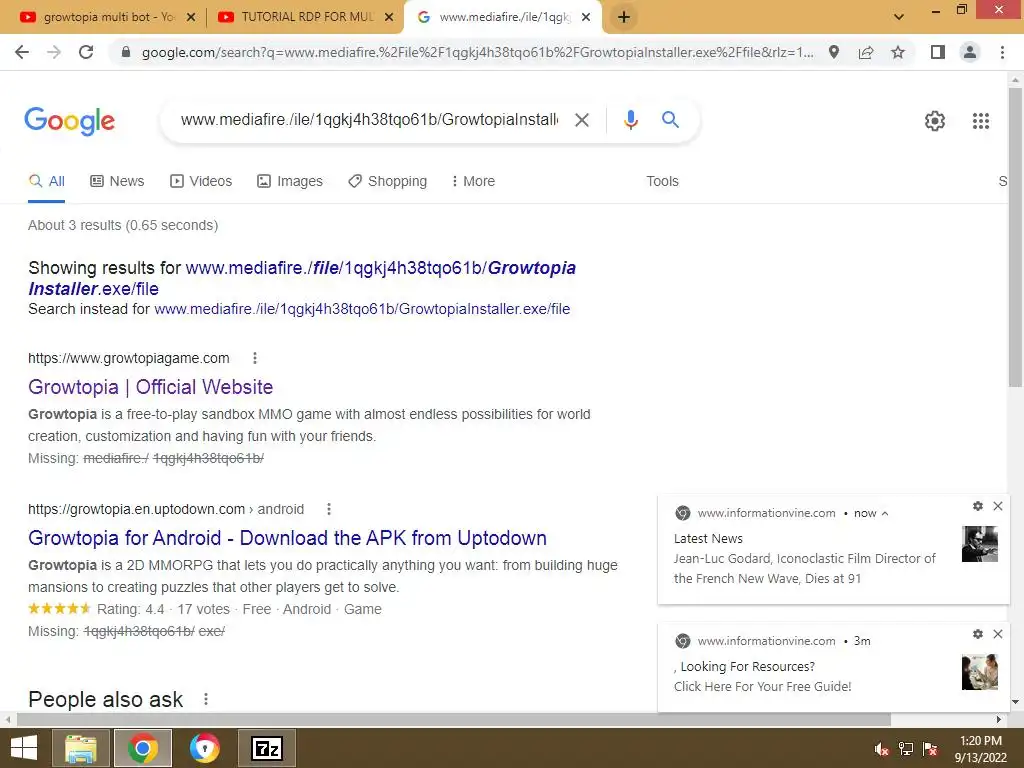
Task: Select the Videos results tab
Action: click(200, 182)
